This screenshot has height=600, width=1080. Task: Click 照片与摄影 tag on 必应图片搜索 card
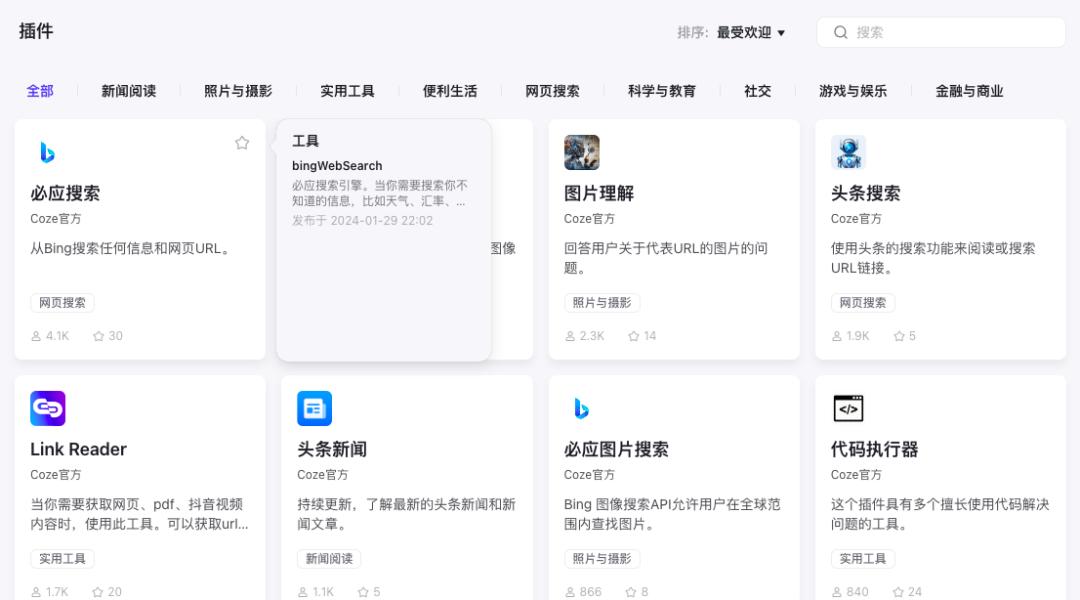tap(602, 559)
